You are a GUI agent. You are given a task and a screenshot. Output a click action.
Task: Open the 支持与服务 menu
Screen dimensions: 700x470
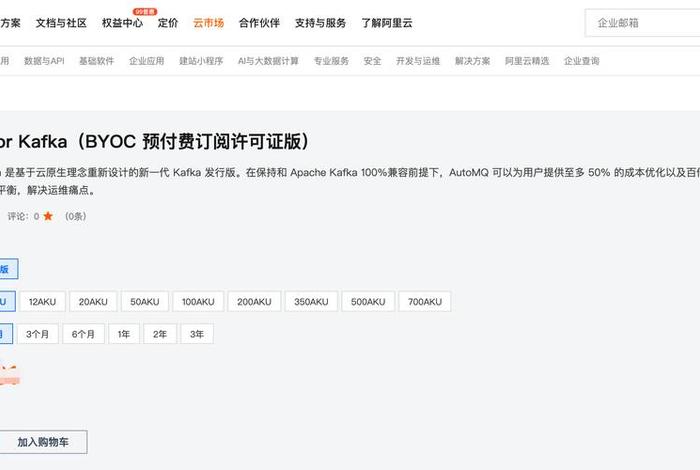pos(321,23)
